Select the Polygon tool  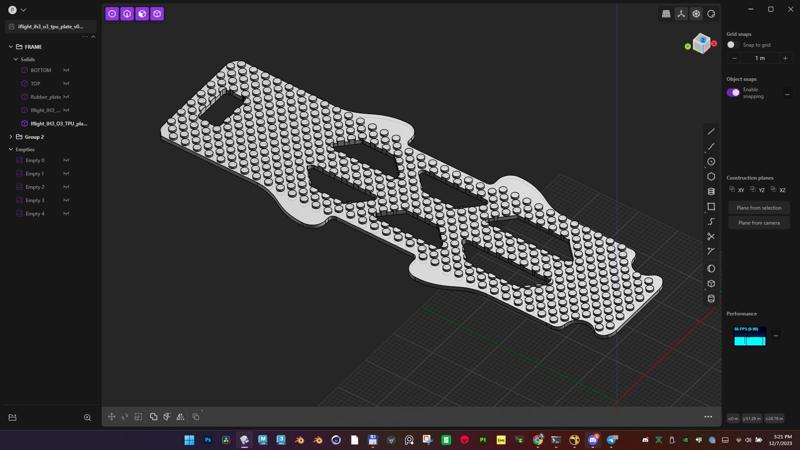pos(711,177)
